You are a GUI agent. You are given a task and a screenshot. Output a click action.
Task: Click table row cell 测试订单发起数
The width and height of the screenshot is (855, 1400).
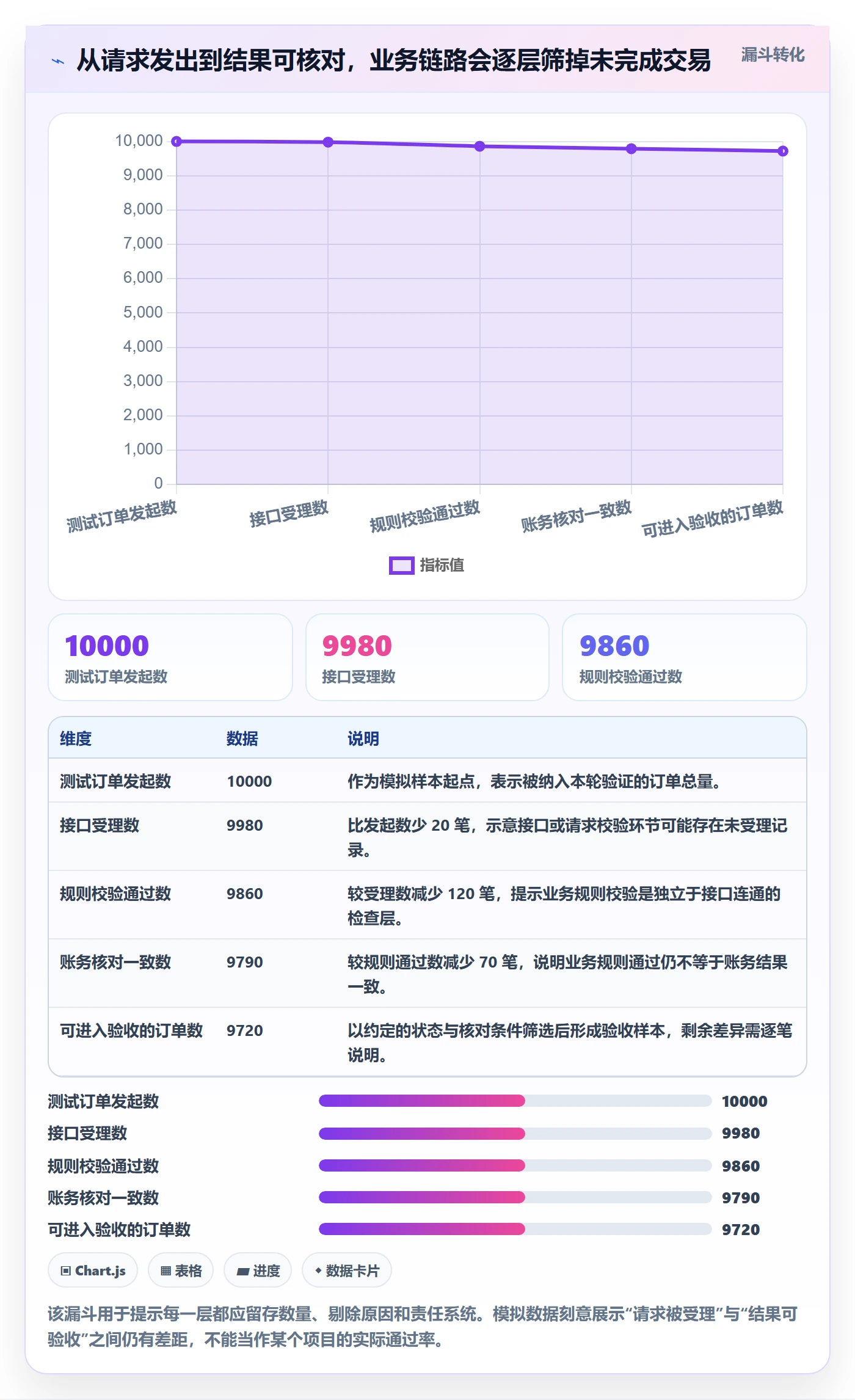point(115,781)
